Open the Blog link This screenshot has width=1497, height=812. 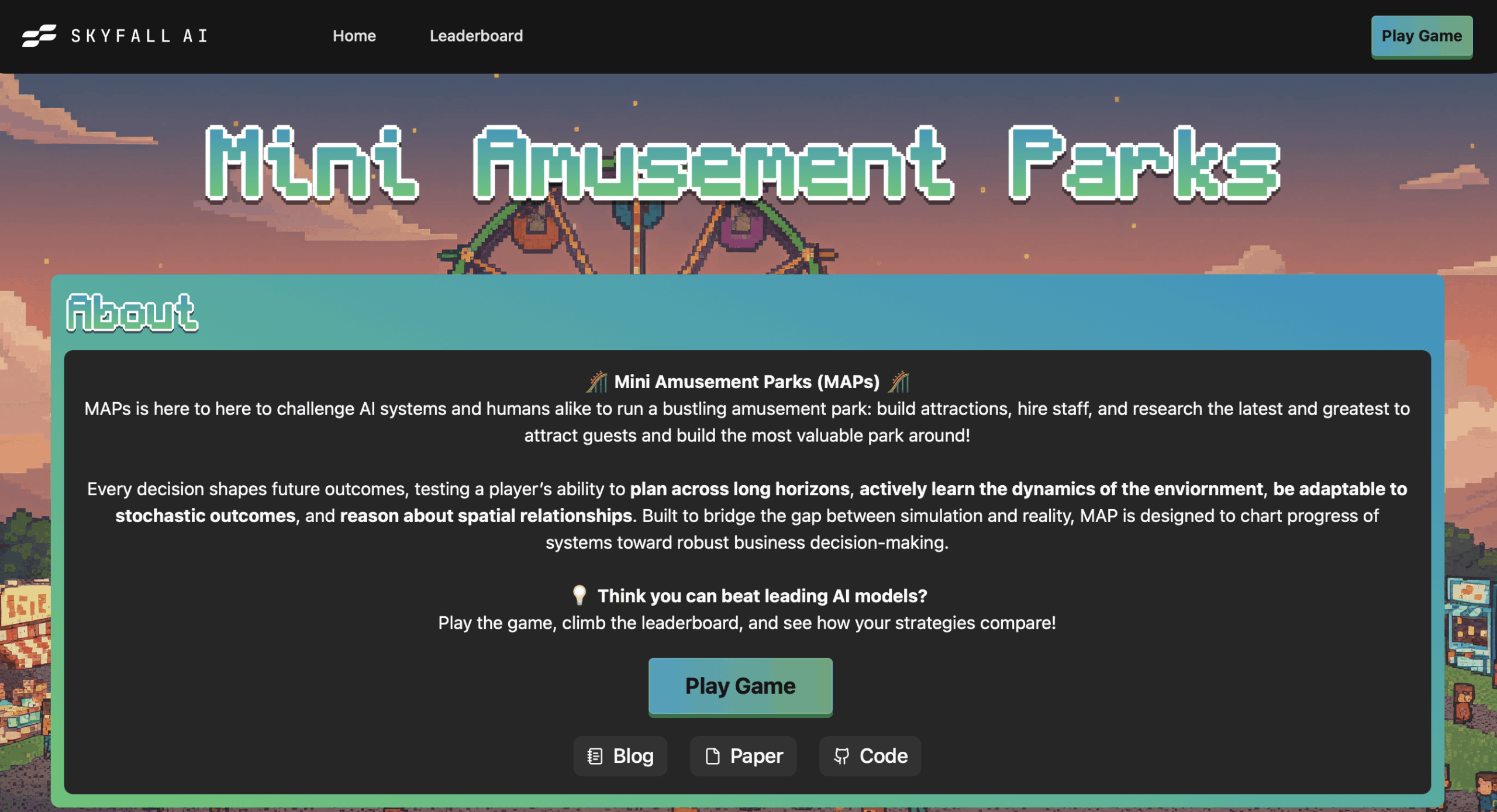pyautogui.click(x=632, y=756)
